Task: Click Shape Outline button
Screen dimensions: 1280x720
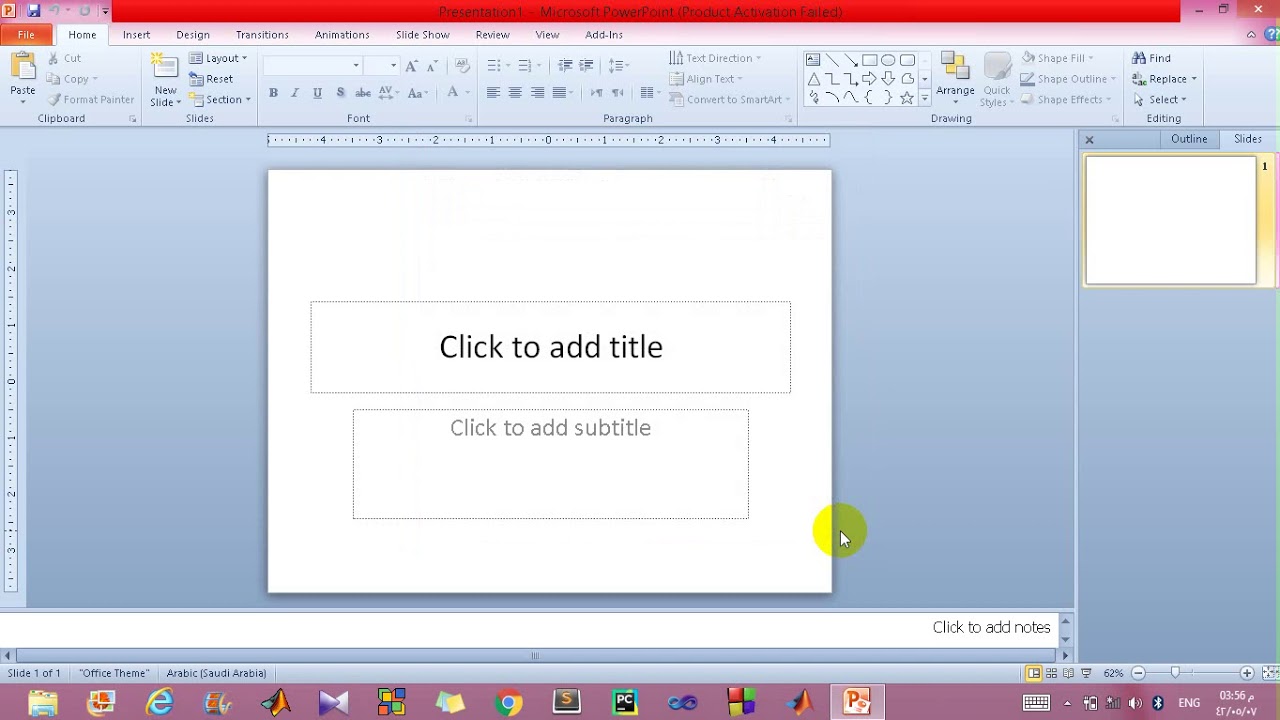Action: tap(1068, 79)
